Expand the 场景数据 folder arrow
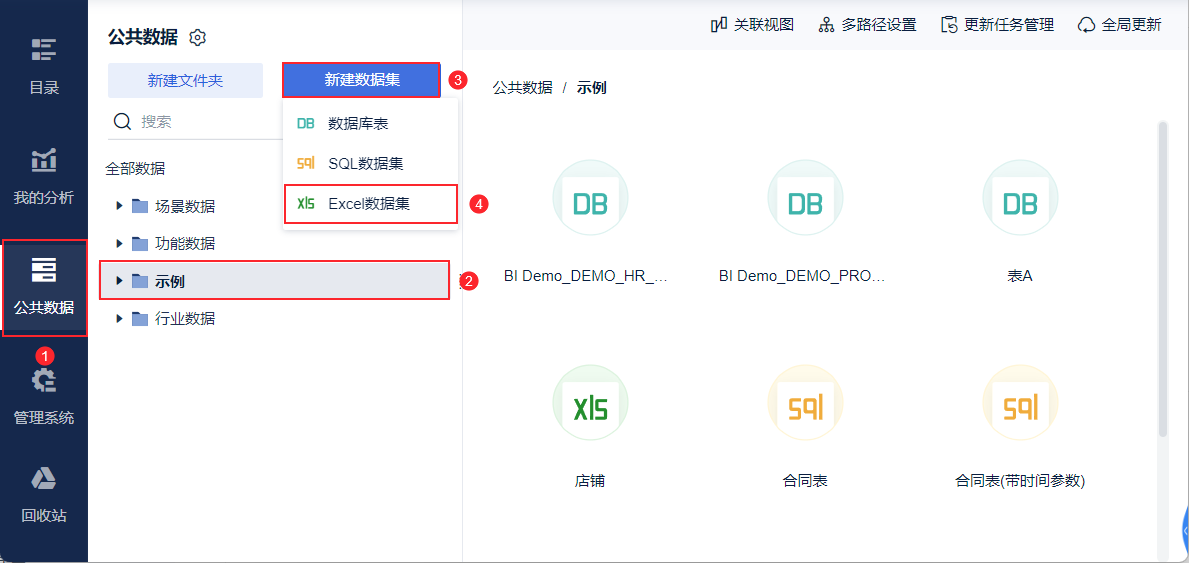 coord(120,206)
